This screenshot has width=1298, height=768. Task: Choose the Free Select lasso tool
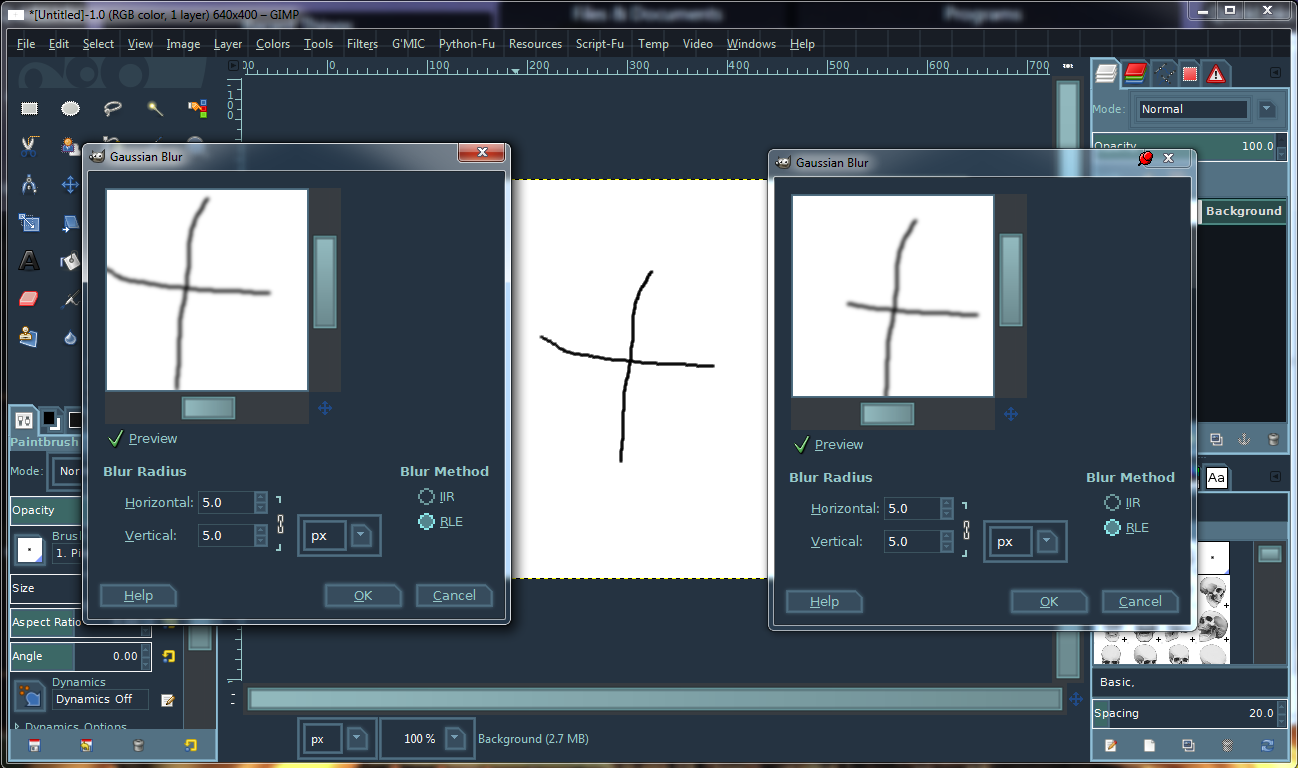pyautogui.click(x=112, y=108)
